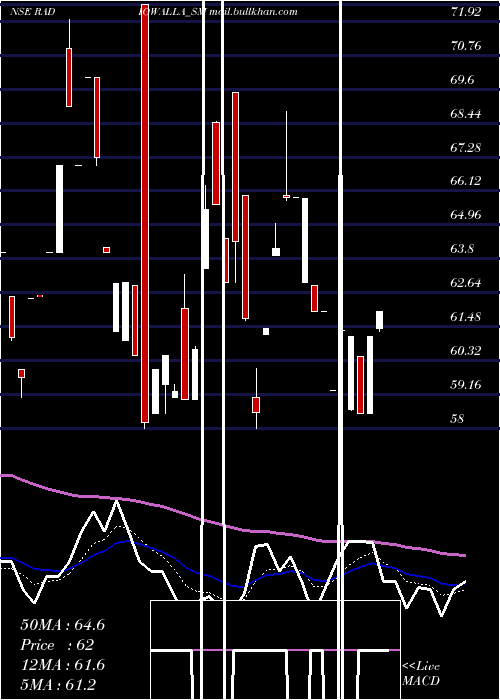The image size is (500, 700).
Task: Click the 67.28 price axis label
Action: pyautogui.click(x=466, y=147)
